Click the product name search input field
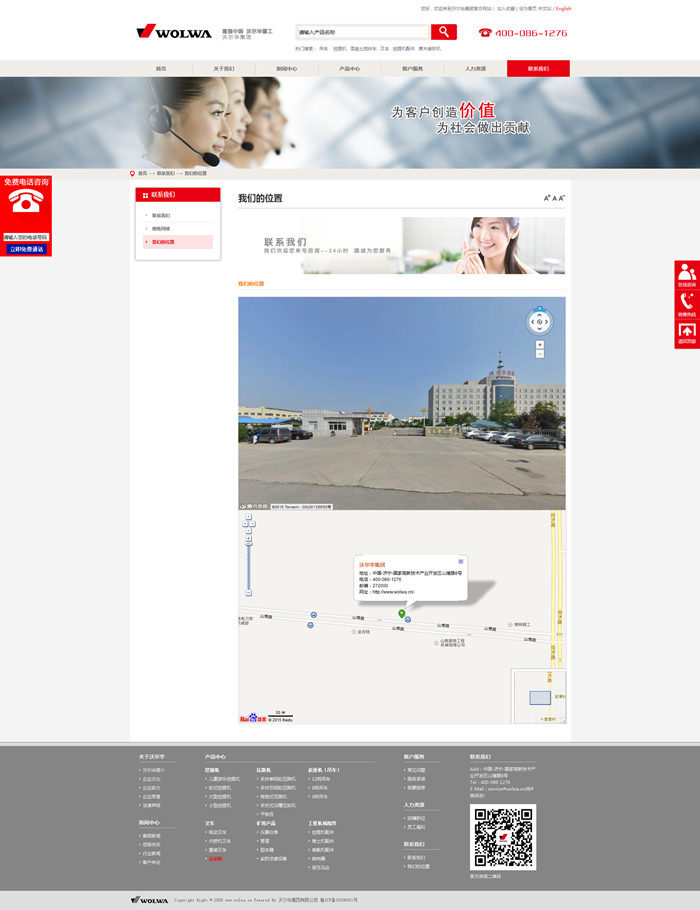The width and height of the screenshot is (700, 910). [362, 32]
